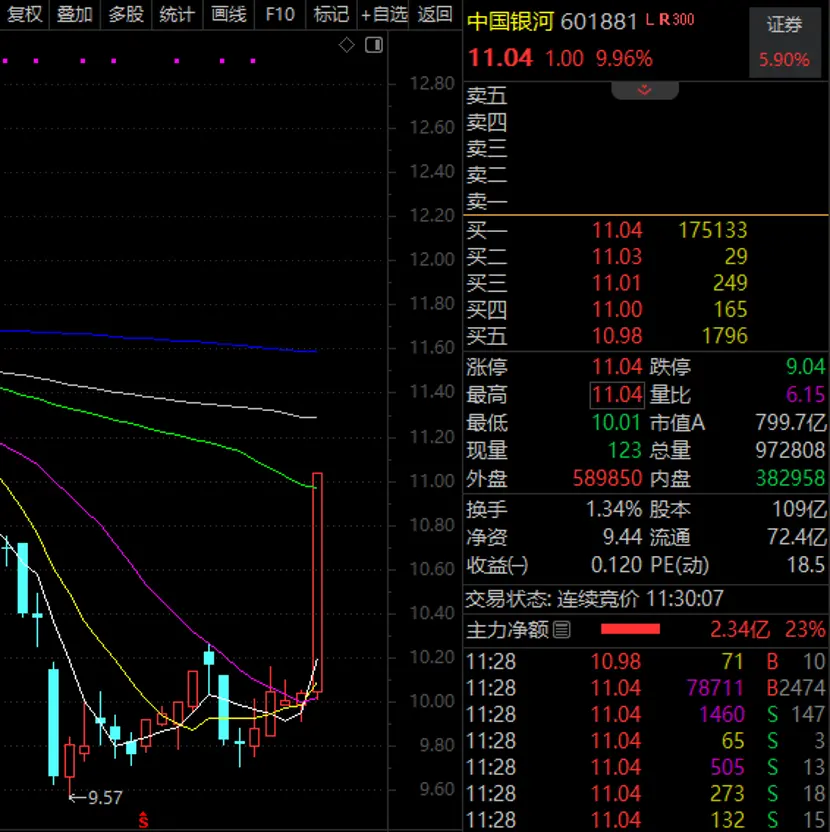Image resolution: width=830 pixels, height=832 pixels.
Task: Click 标记 to mark this stock
Action: pos(331,14)
